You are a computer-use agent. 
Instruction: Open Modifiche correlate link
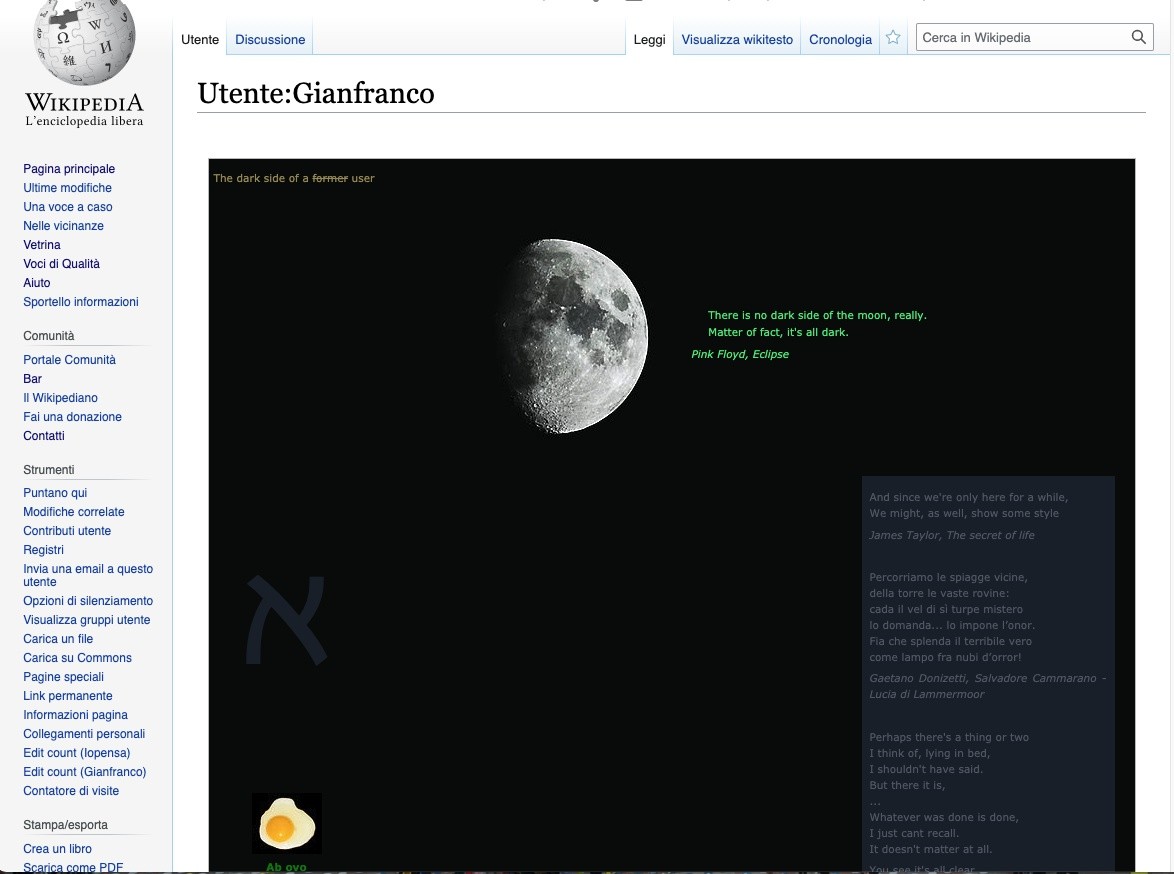pyautogui.click(x=74, y=512)
